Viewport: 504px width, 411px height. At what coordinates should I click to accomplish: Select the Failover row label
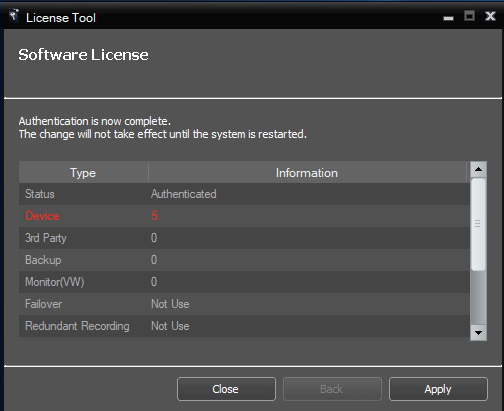tap(43, 304)
